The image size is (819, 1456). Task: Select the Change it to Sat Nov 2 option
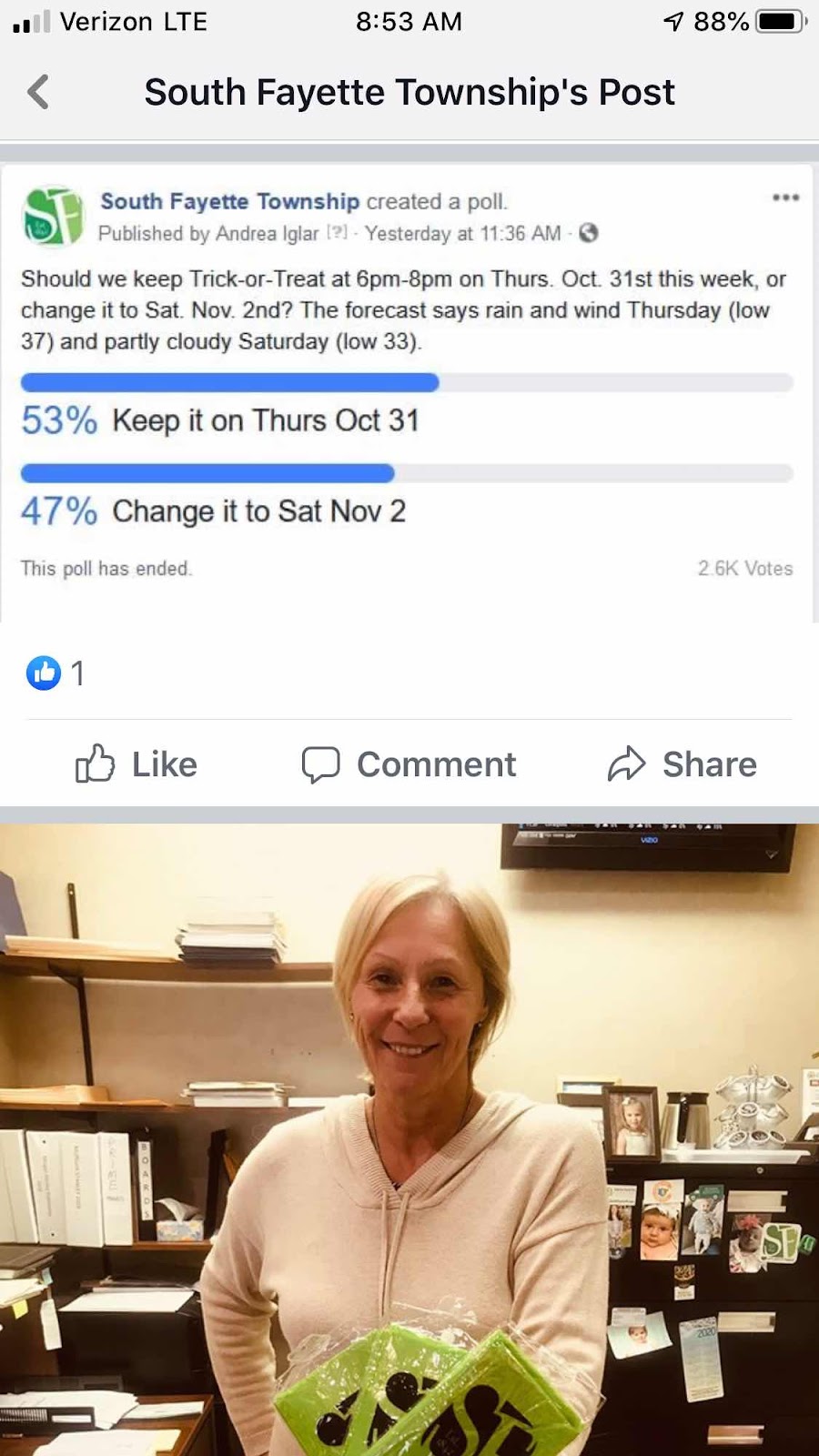pos(259,511)
